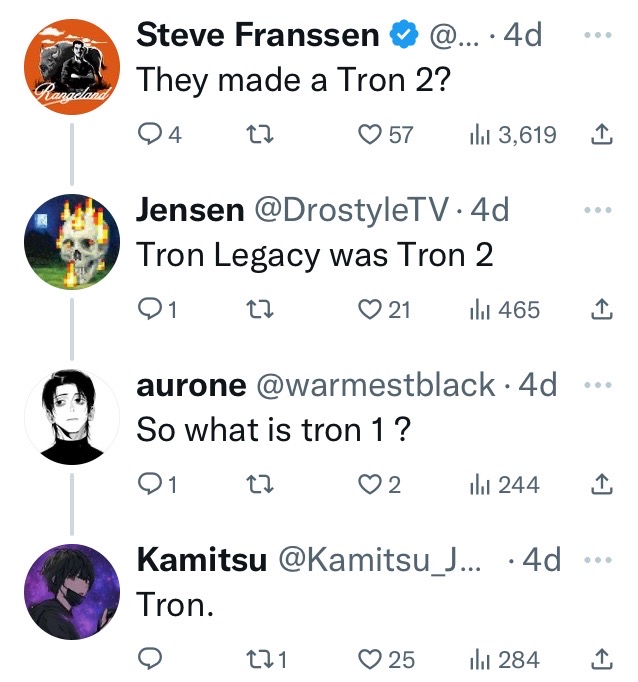Image resolution: width=638 pixels, height=682 pixels.
Task: Open more options on Steve Franssen's tweet
Action: pyautogui.click(x=596, y=35)
